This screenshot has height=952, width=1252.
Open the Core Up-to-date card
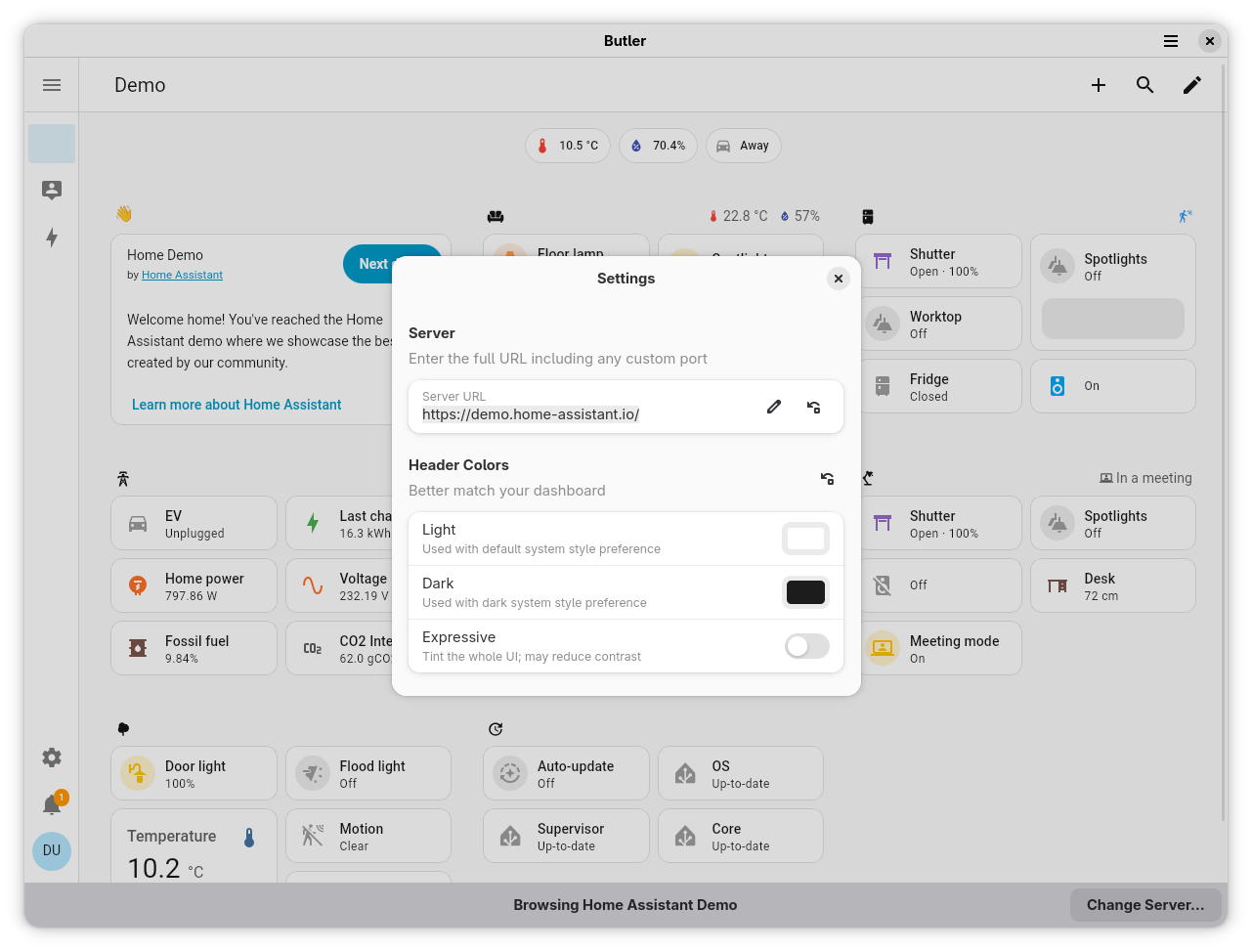(x=741, y=836)
